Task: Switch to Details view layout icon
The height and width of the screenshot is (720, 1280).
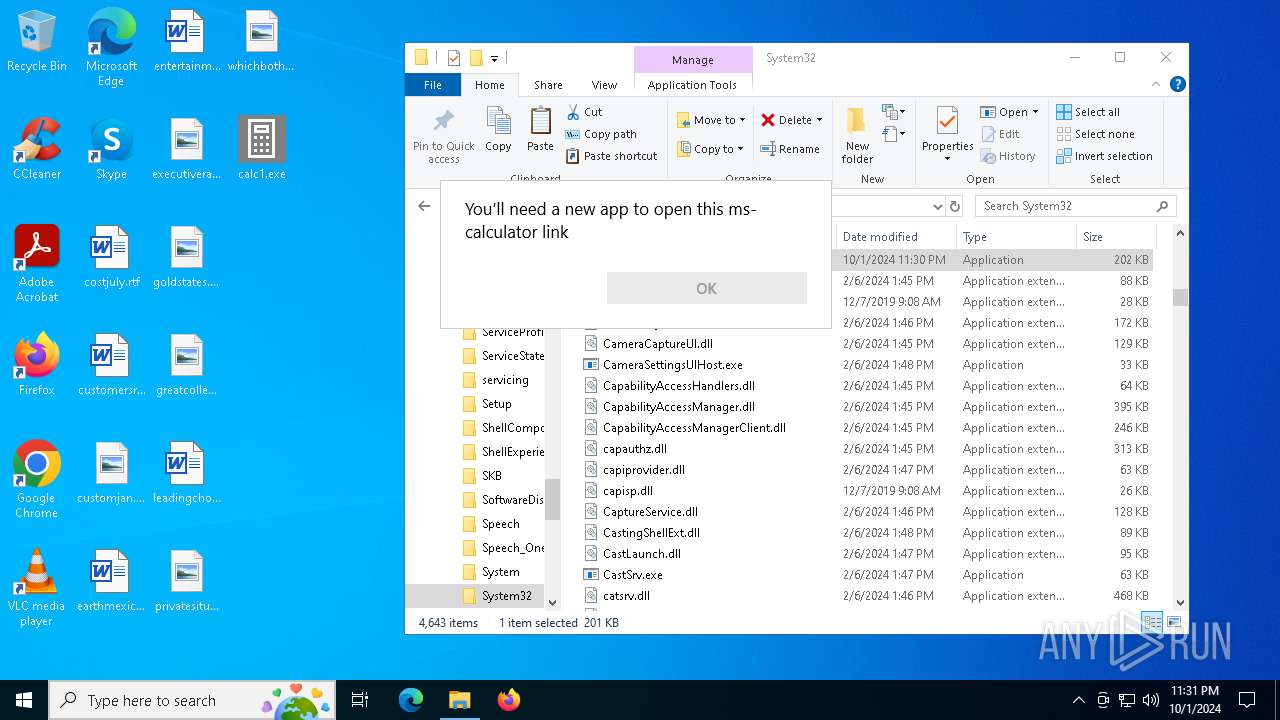Action: 1152,622
